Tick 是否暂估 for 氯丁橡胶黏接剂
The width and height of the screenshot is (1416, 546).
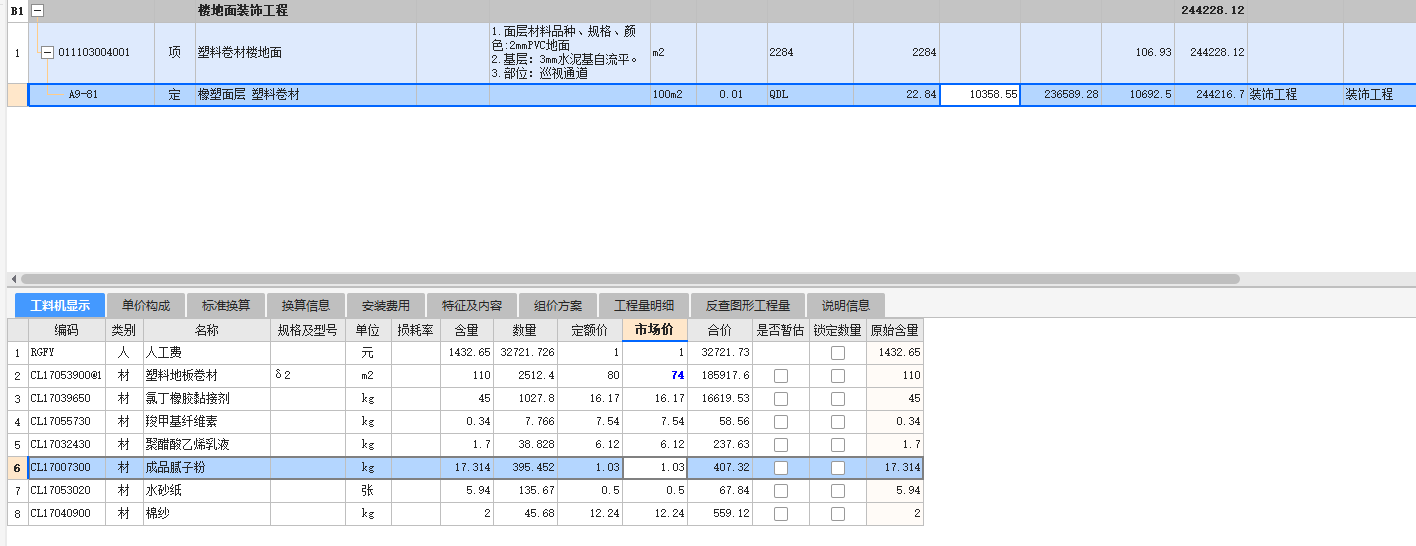pos(781,398)
